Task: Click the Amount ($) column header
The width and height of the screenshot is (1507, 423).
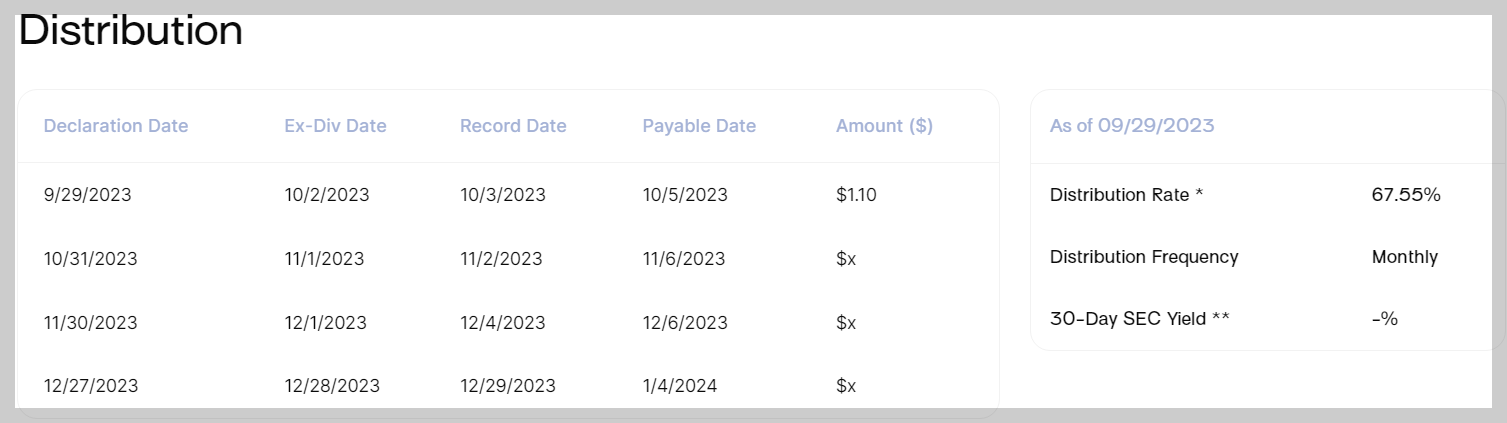Action: [884, 126]
